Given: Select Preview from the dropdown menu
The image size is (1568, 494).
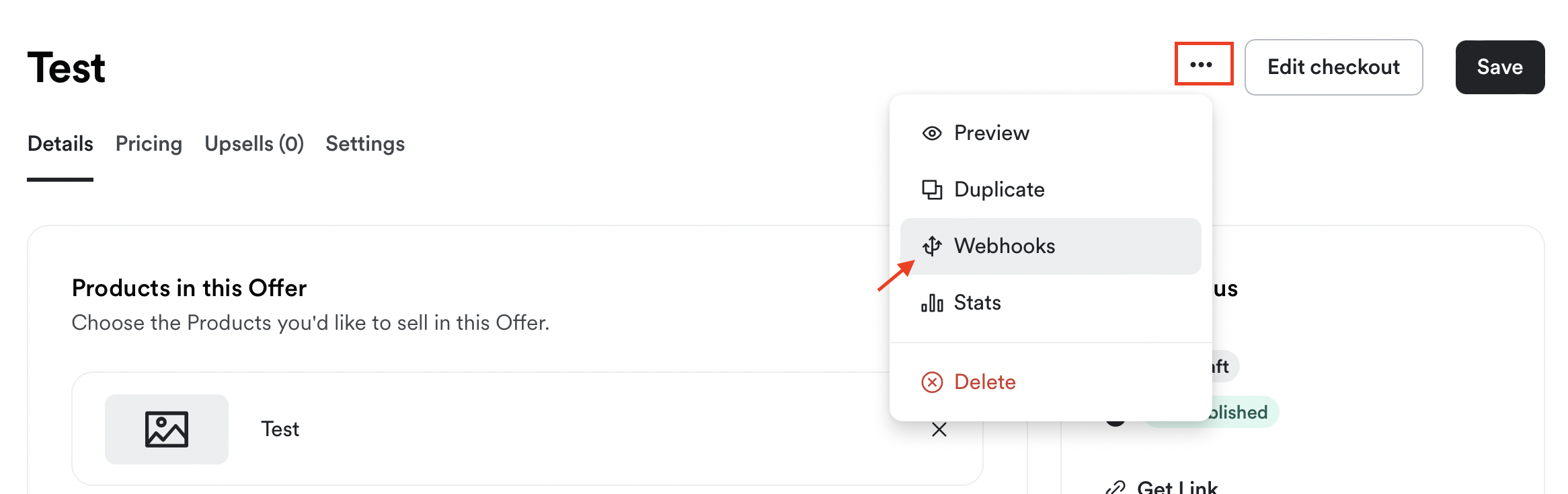Looking at the screenshot, I should (x=992, y=133).
